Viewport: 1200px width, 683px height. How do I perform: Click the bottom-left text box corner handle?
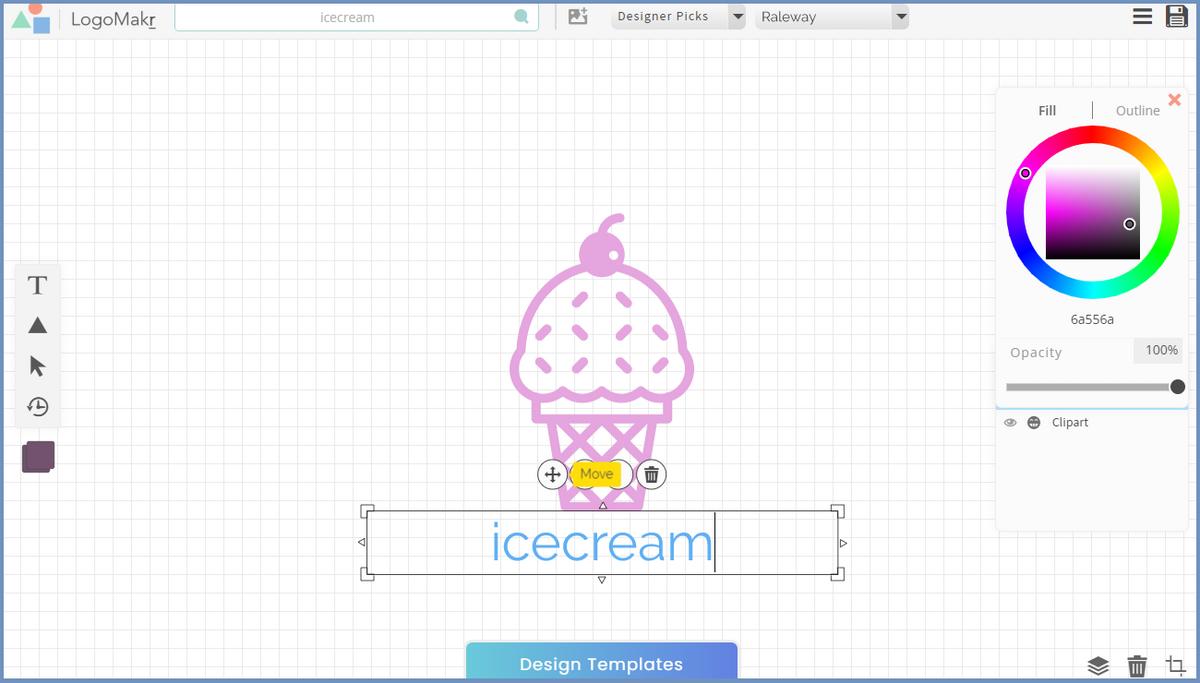pos(367,574)
